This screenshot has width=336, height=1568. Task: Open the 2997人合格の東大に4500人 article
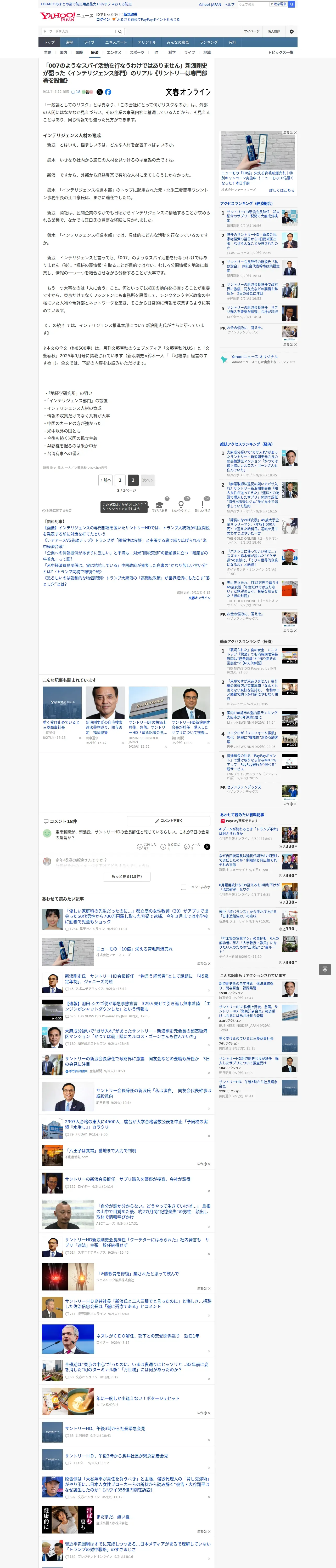pyautogui.click(x=136, y=1124)
